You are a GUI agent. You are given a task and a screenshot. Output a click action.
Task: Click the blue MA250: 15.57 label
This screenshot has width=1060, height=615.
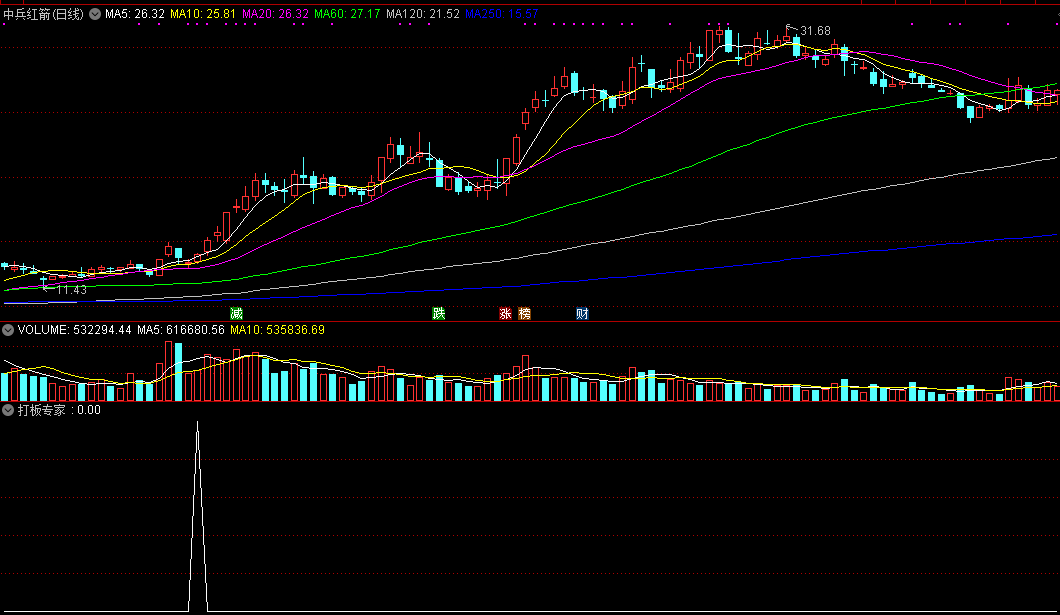tap(502, 14)
